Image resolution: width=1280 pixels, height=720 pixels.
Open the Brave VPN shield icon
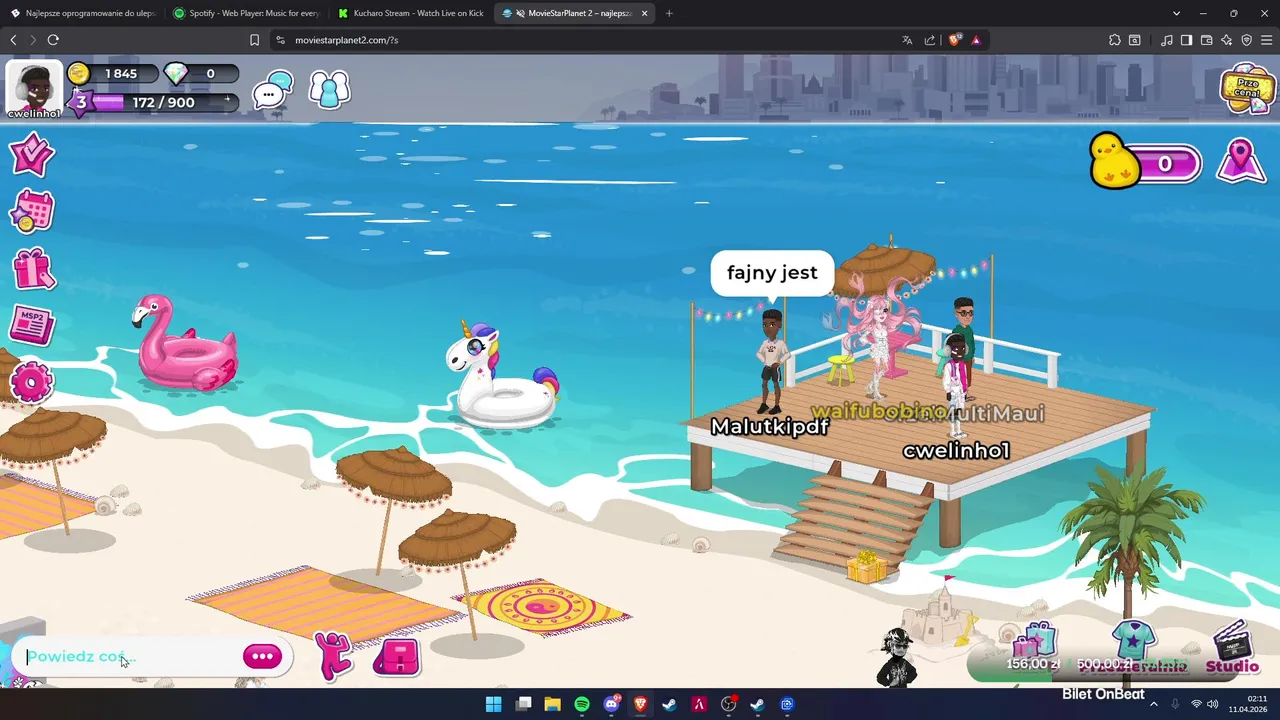(x=1247, y=40)
